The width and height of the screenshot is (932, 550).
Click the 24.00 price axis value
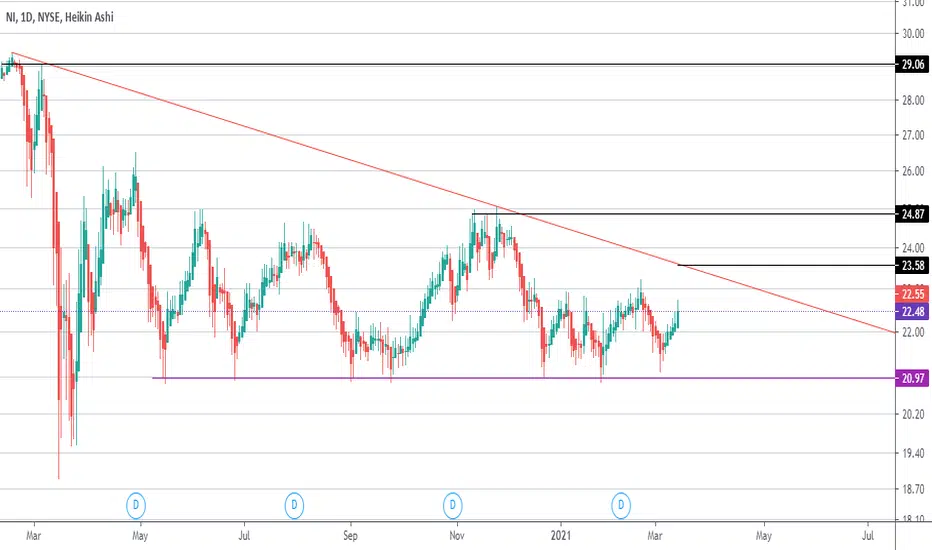coord(913,248)
